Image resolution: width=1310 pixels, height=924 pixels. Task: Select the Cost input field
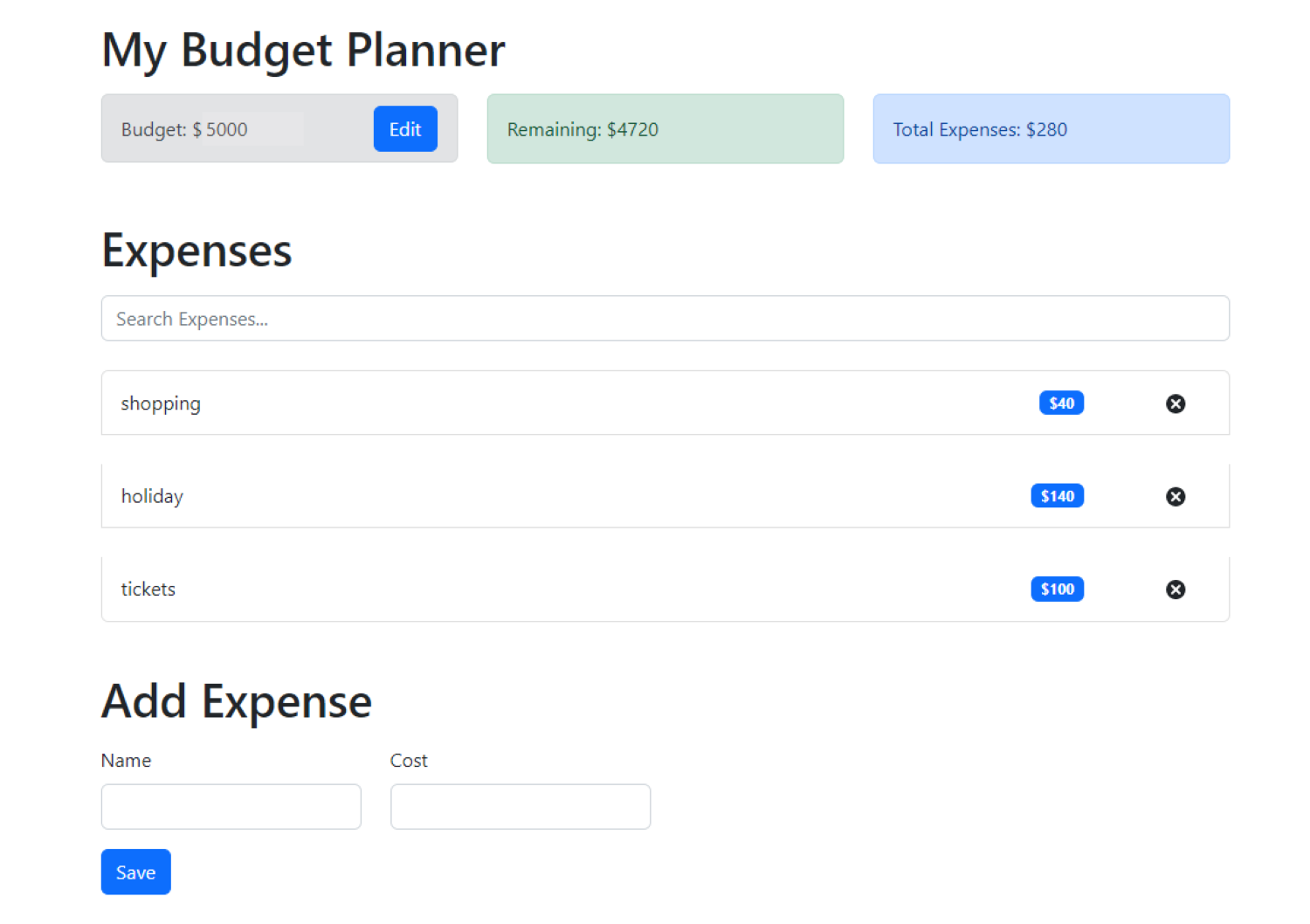(520, 806)
